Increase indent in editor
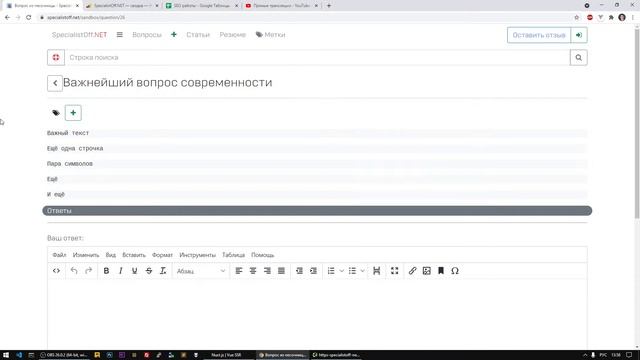 [x=313, y=271]
